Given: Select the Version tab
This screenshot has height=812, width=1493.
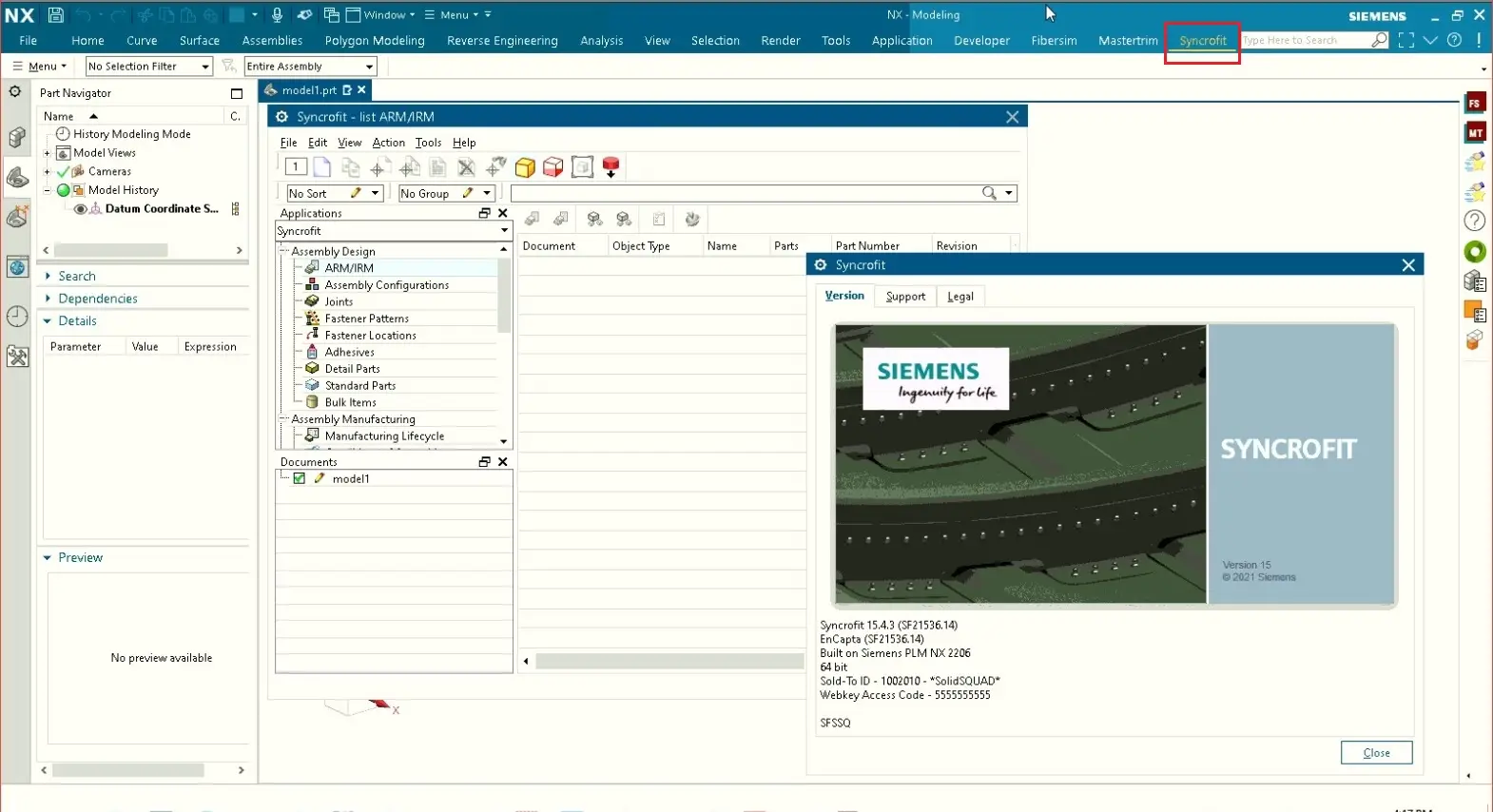Looking at the screenshot, I should 844,296.
